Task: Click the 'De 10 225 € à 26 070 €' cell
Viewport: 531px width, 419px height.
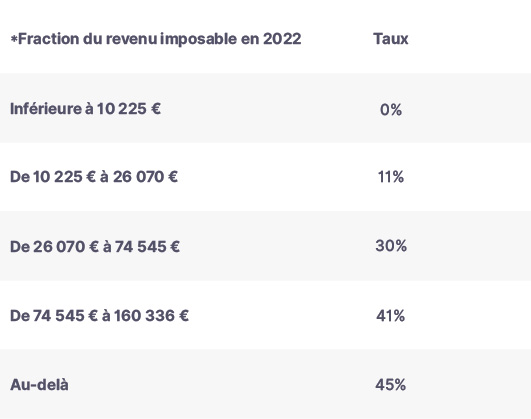Action: point(94,177)
